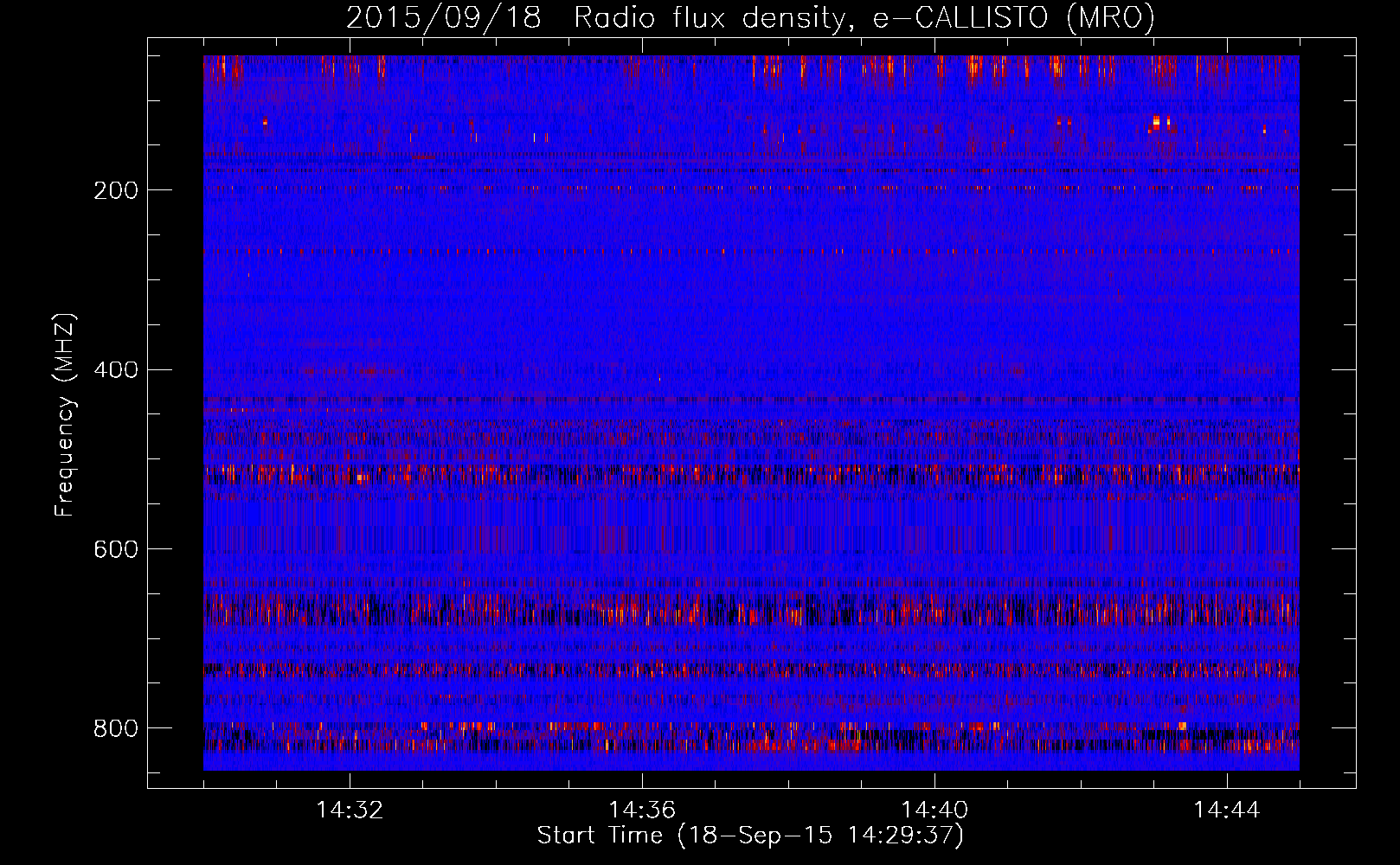The height and width of the screenshot is (865, 1400).
Task: Select the 600 frequency tick label
Action: click(116, 550)
